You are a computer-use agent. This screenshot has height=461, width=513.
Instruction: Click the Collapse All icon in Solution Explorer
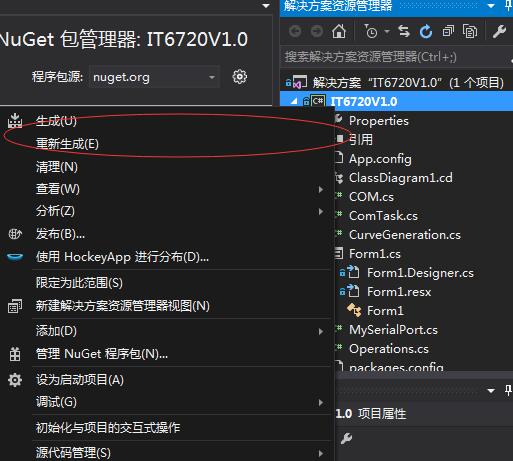click(448, 32)
